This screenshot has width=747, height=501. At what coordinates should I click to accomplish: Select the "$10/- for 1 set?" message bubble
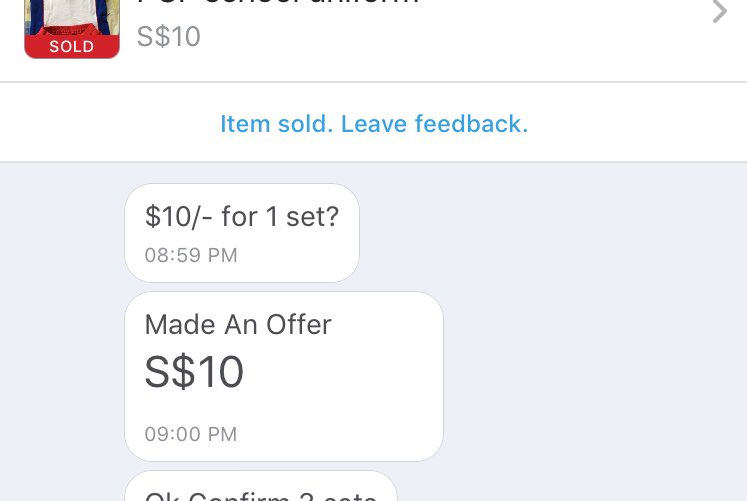point(241,232)
